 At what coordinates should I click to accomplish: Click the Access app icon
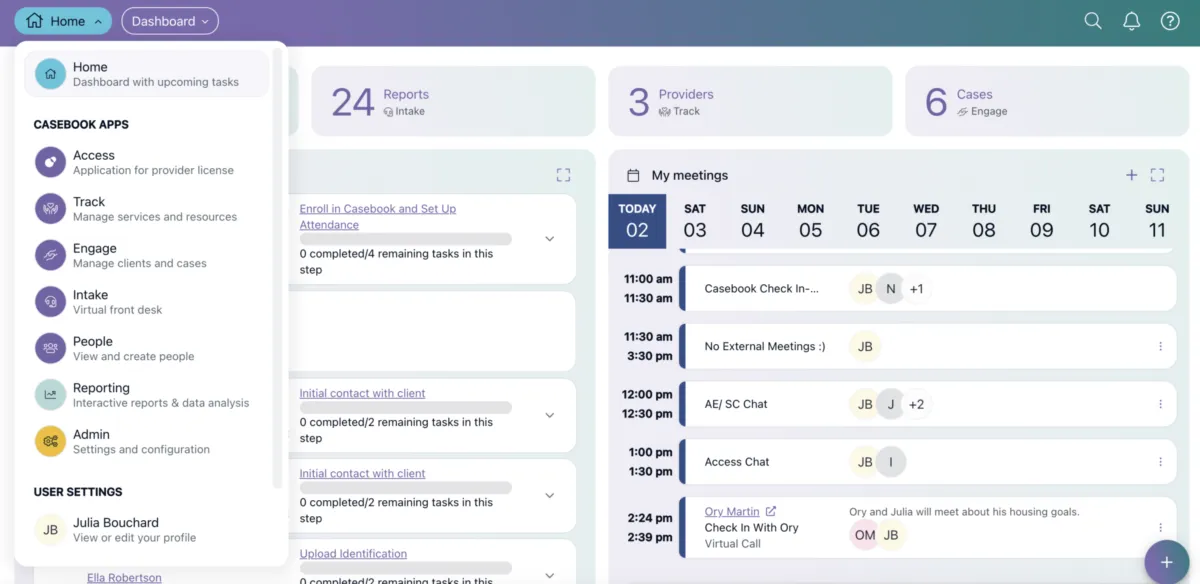[x=50, y=162]
